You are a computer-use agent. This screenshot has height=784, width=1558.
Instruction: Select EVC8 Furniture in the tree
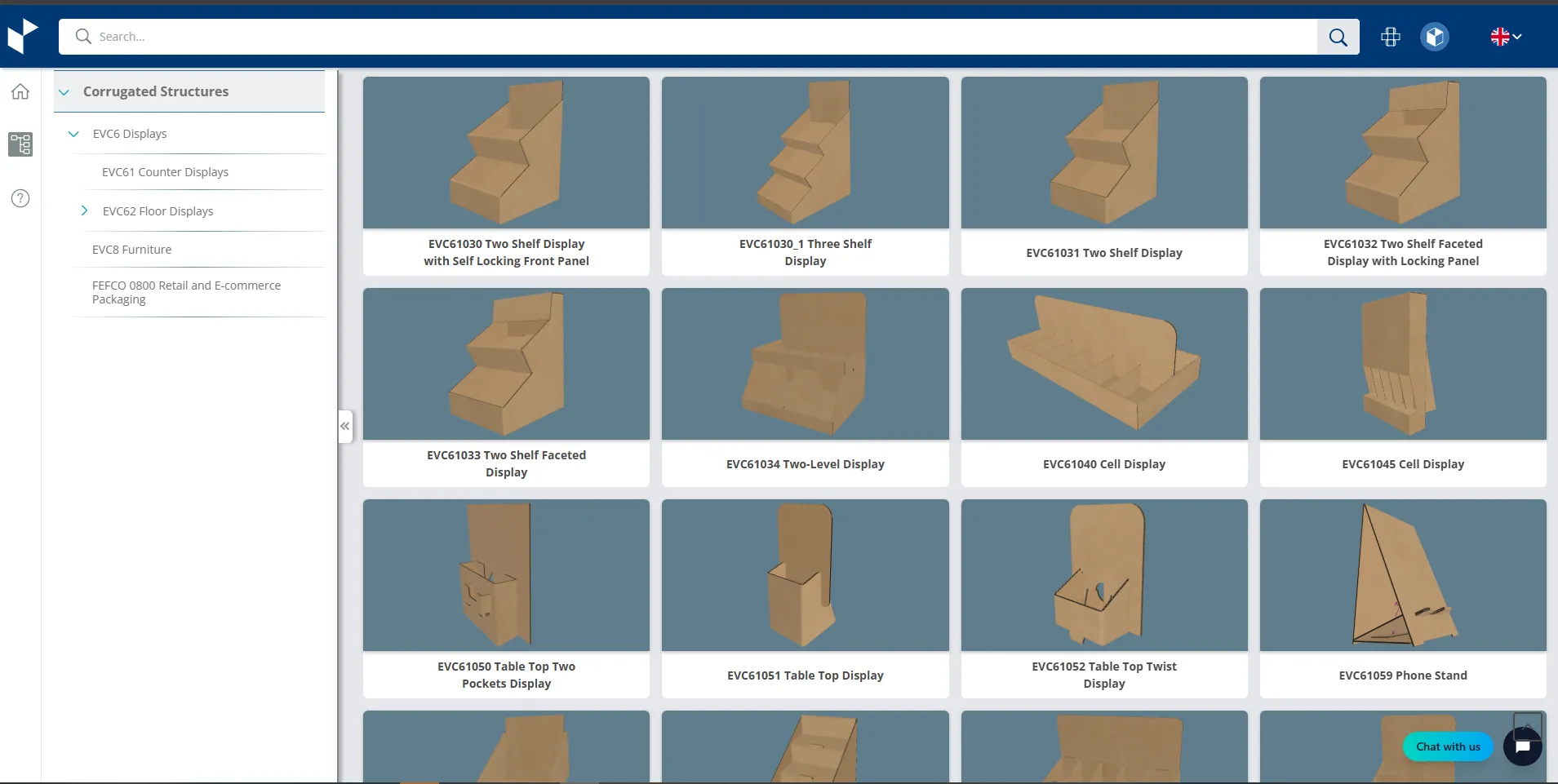(x=131, y=250)
